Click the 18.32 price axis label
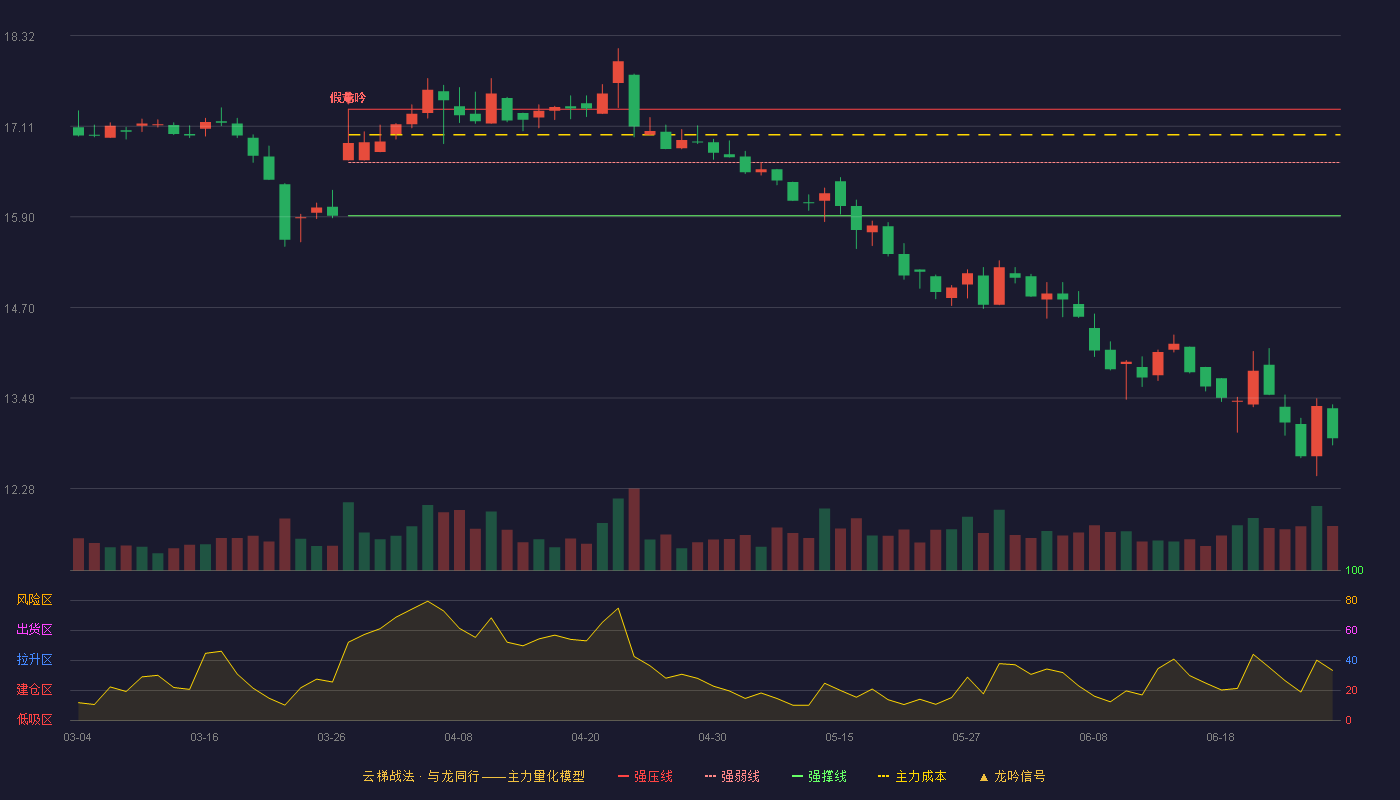Viewport: 1400px width, 800px height. [x=19, y=37]
